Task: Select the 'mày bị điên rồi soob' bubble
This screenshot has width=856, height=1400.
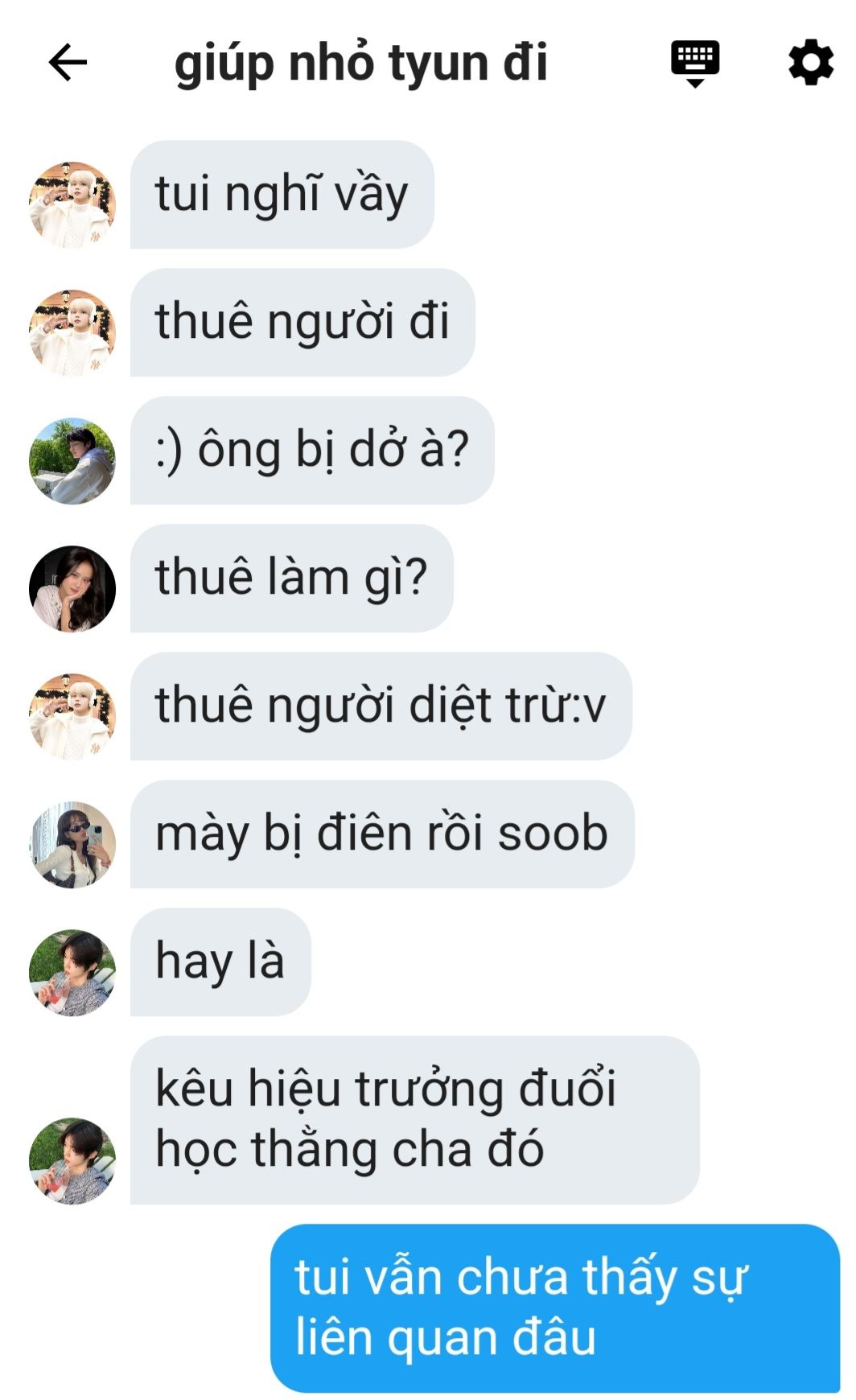Action: pyautogui.click(x=382, y=834)
